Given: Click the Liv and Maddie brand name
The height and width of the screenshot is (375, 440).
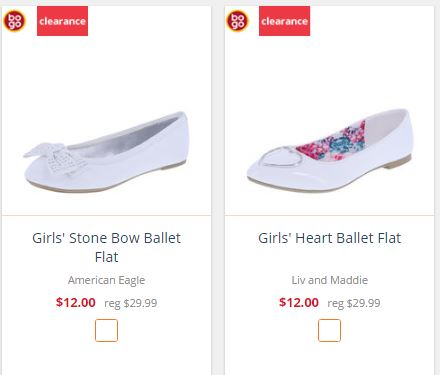Looking at the screenshot, I should [x=330, y=280].
